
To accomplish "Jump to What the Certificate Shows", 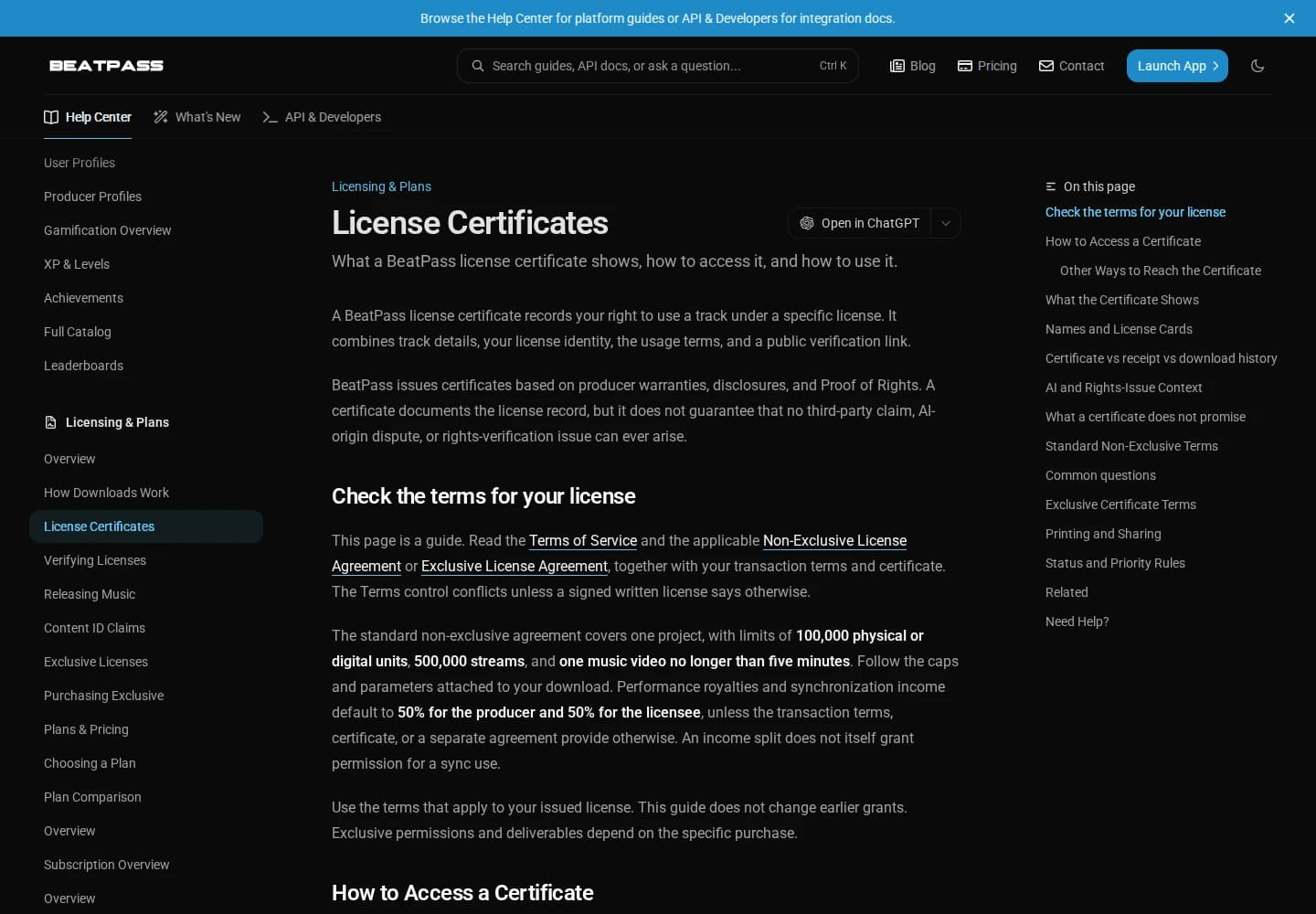I will click(1122, 300).
